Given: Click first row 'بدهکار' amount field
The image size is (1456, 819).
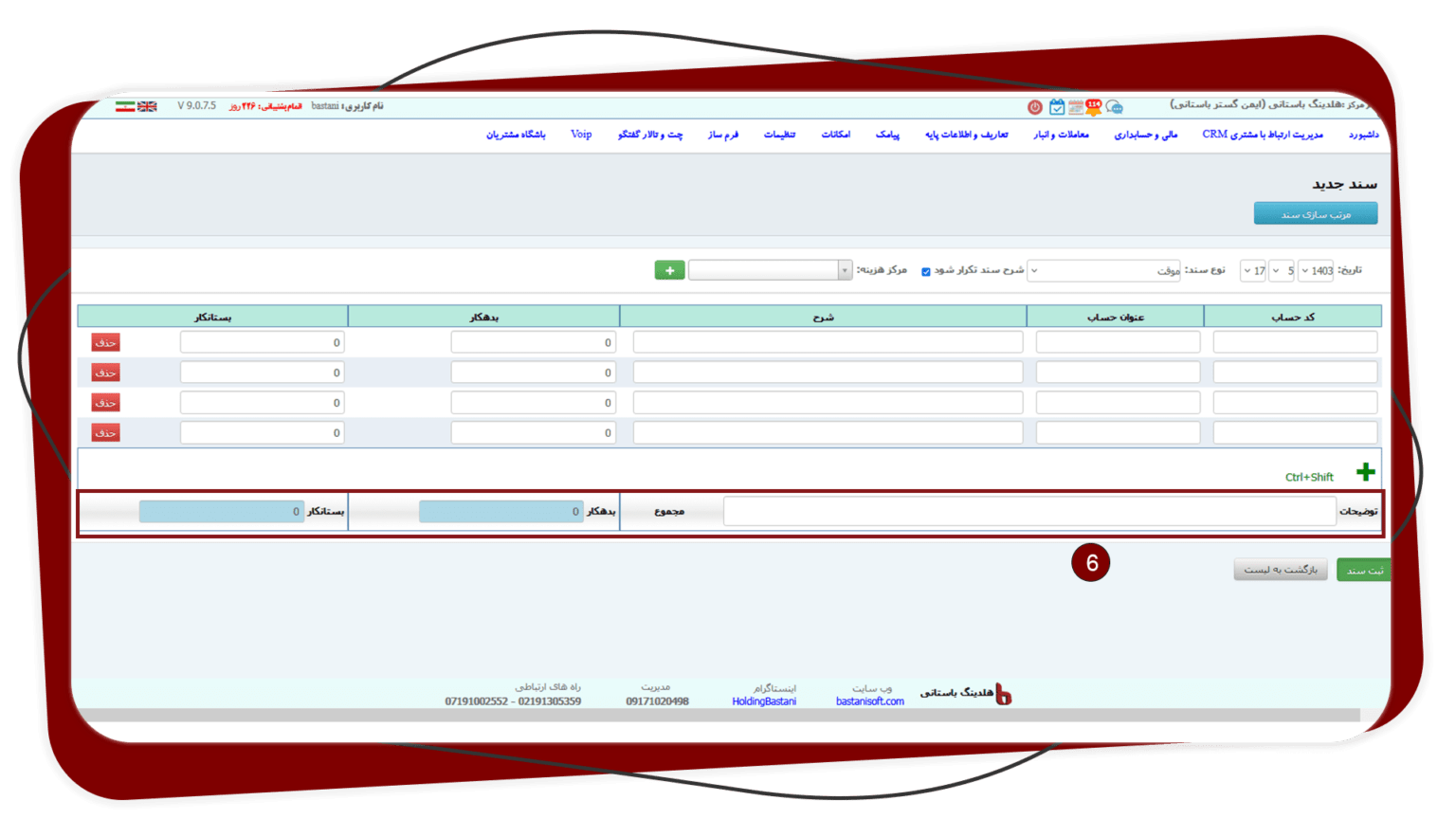Looking at the screenshot, I should tap(533, 342).
